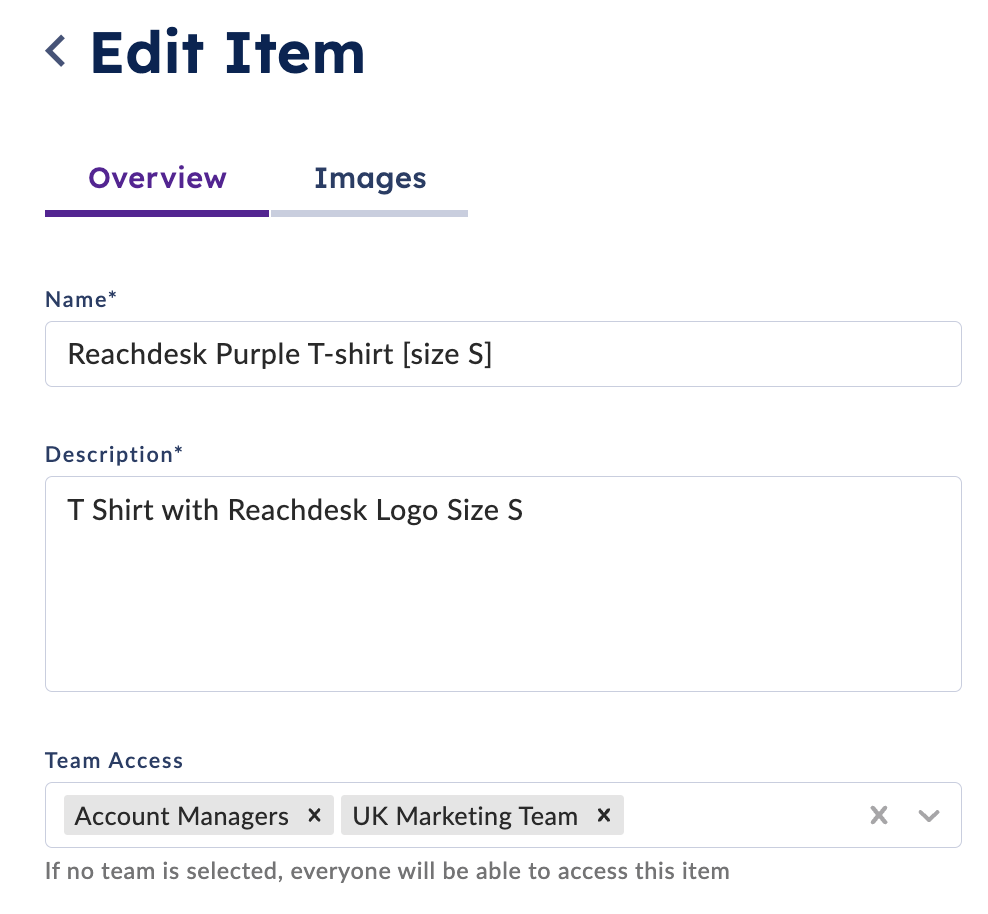The width and height of the screenshot is (988, 914).
Task: Go back using the arrow beside Edit Item
Action: point(56,51)
